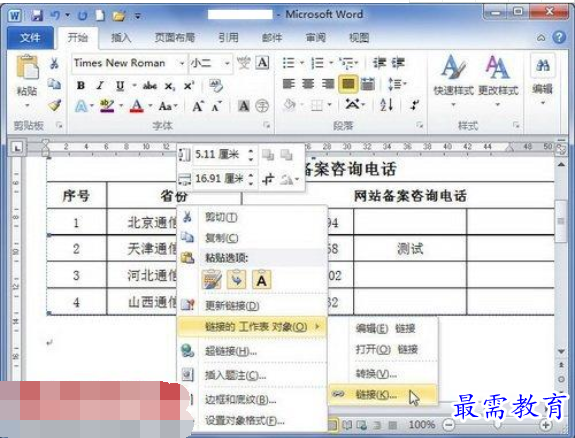
Task: Click the Paste clipboard icon
Action: tap(27, 67)
